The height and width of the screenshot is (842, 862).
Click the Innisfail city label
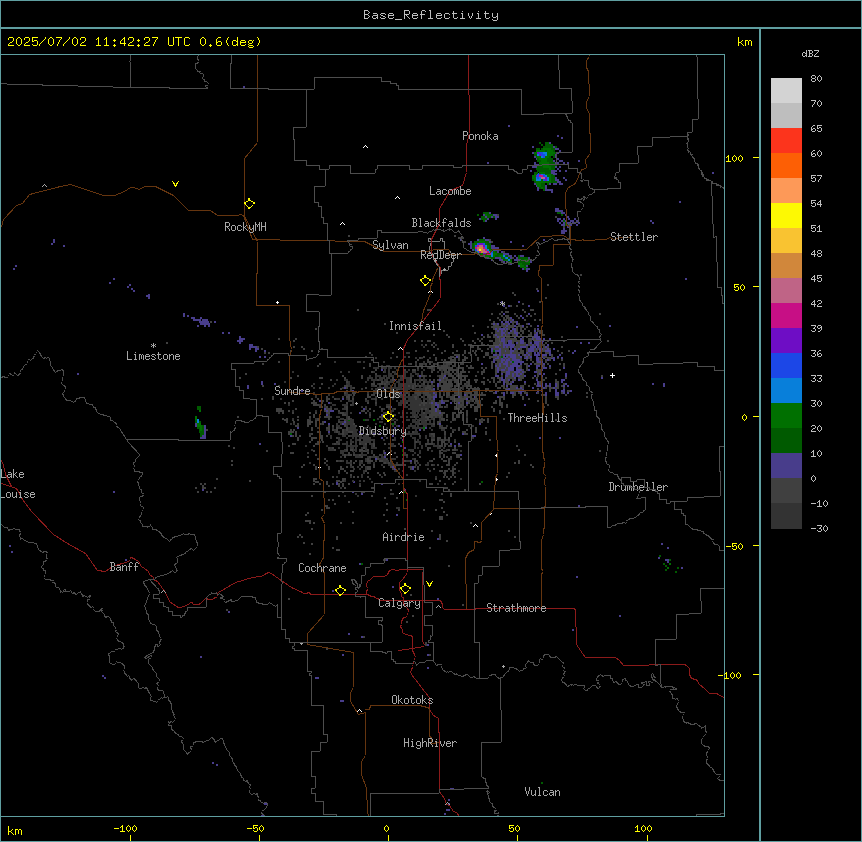click(416, 326)
